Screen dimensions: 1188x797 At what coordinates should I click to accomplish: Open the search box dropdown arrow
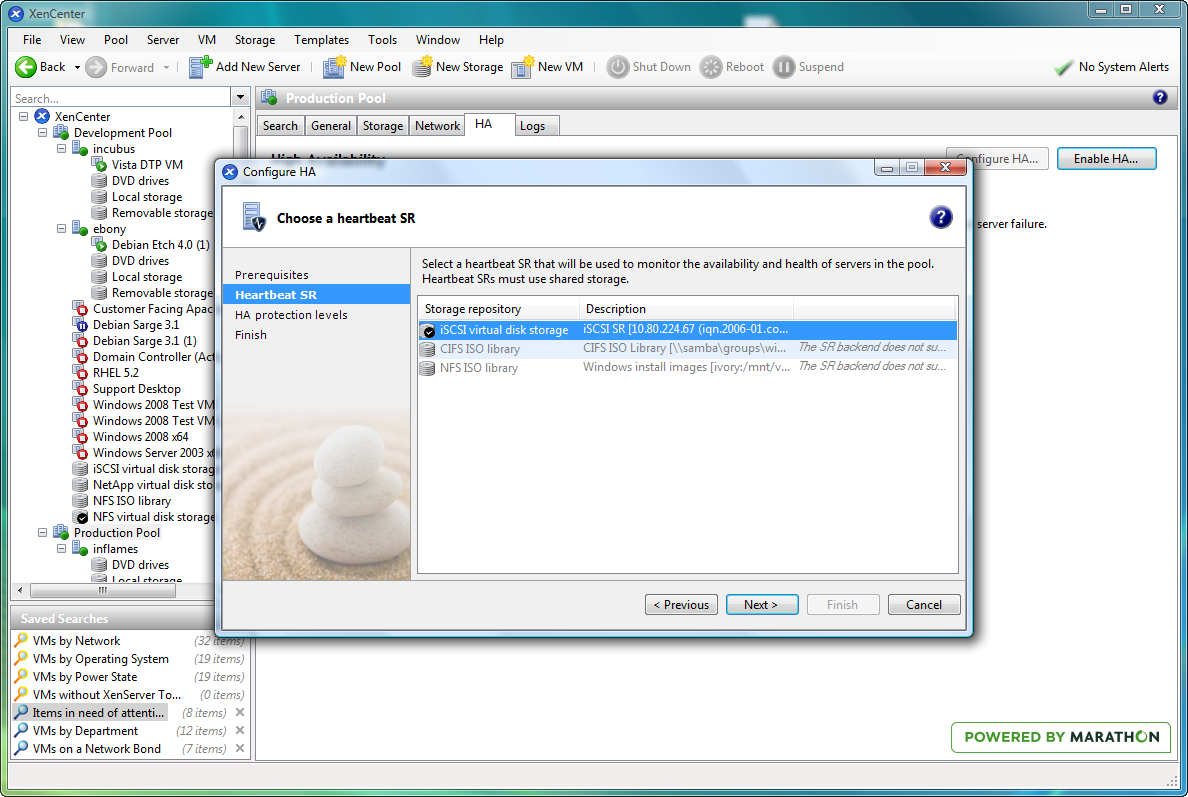[x=240, y=98]
